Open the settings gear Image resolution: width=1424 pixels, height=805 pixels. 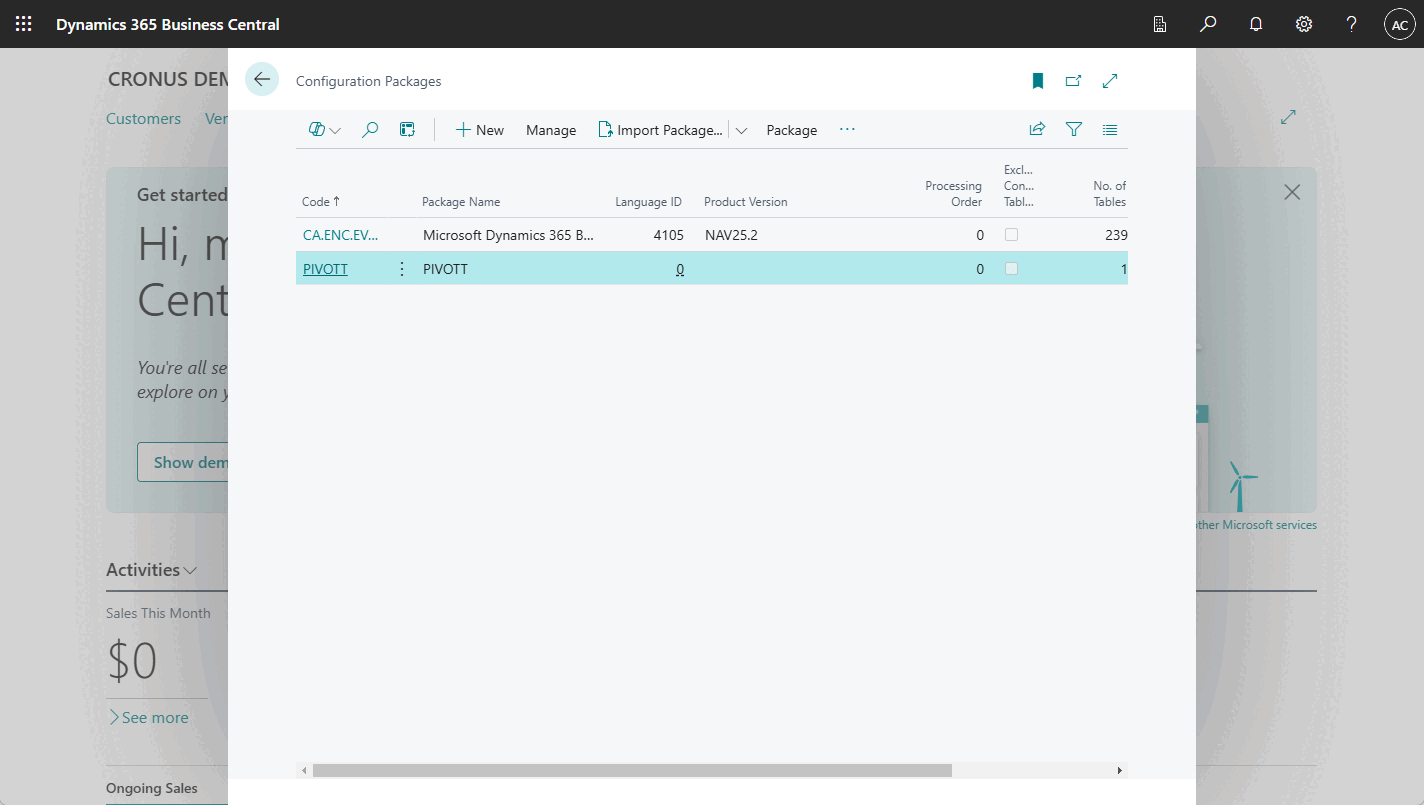coord(1304,24)
